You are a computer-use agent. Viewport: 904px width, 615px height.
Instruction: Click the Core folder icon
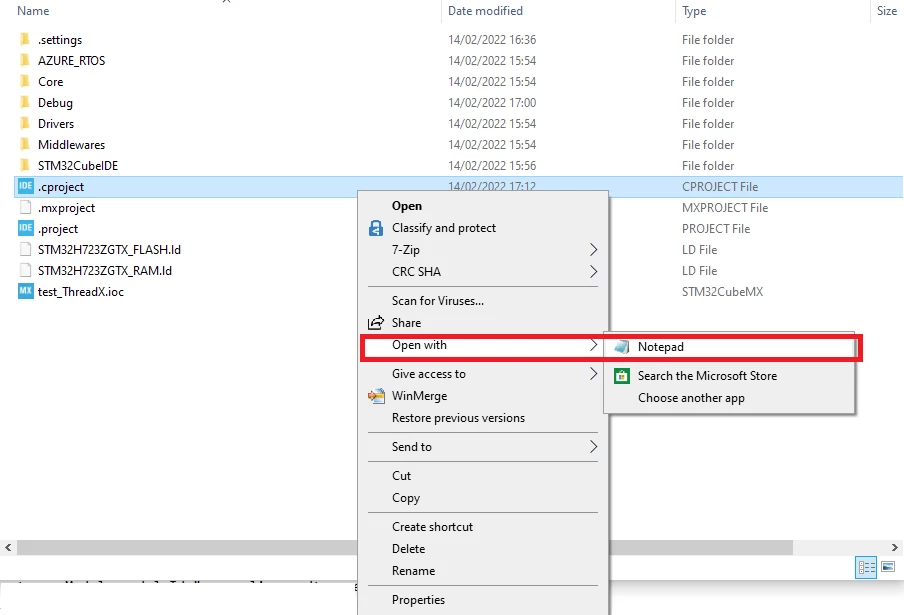point(25,81)
